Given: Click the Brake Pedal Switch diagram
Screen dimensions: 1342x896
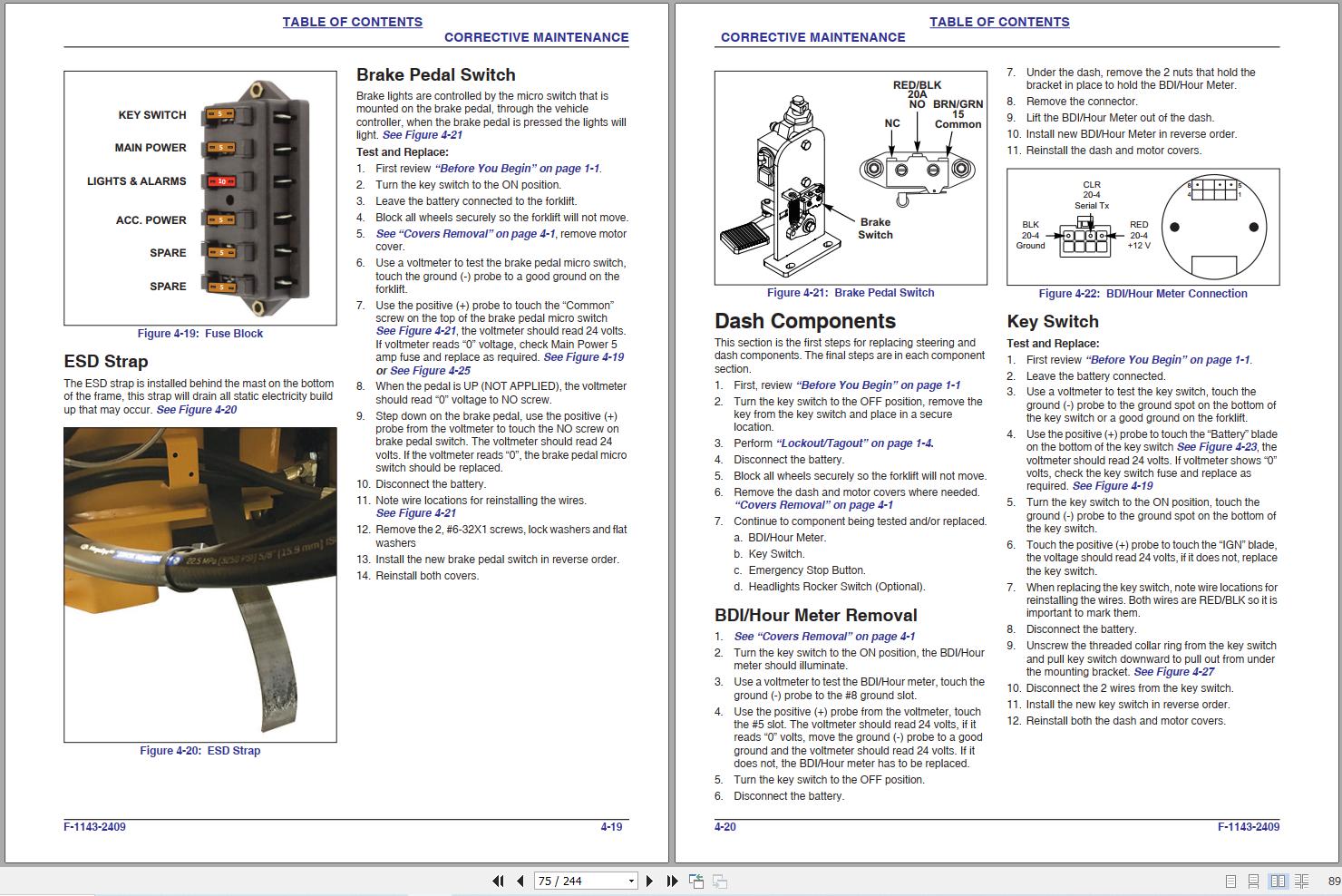Looking at the screenshot, I should click(851, 178).
